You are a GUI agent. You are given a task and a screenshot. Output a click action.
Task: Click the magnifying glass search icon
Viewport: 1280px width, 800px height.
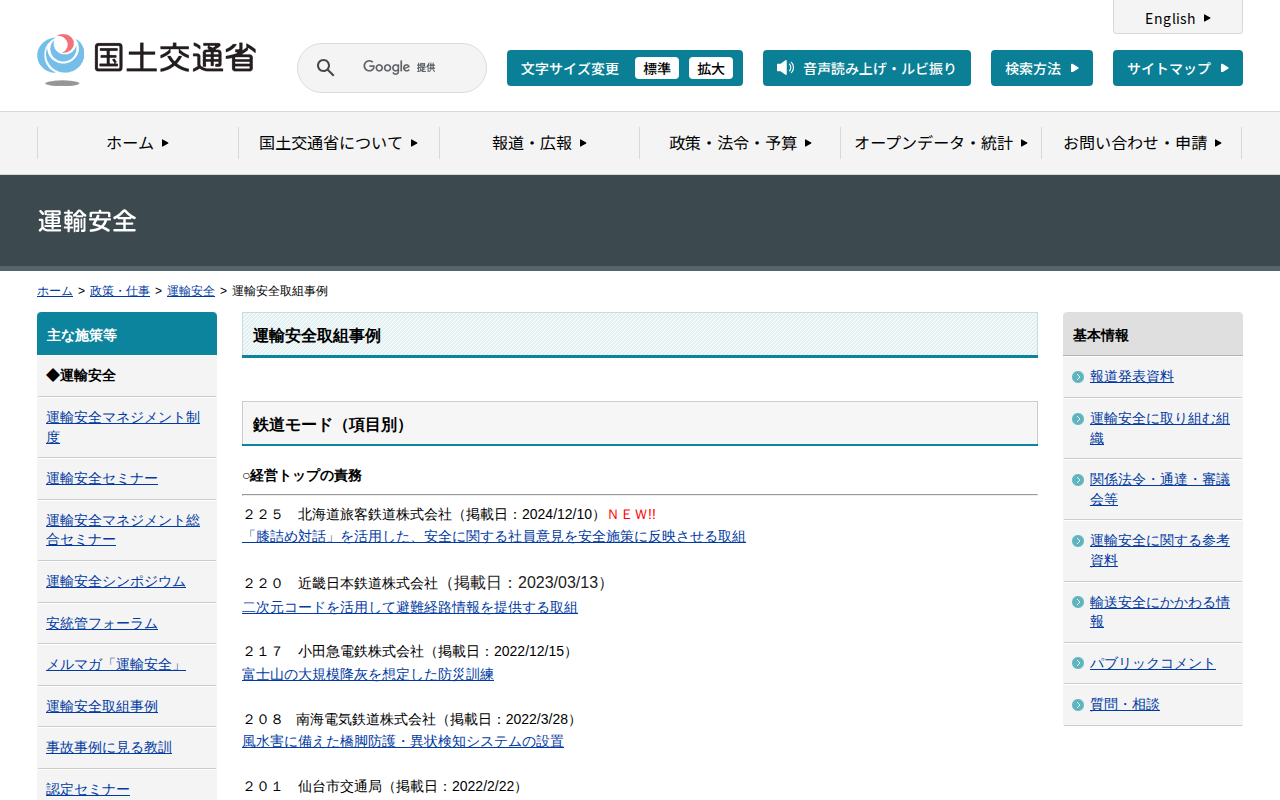(x=326, y=68)
